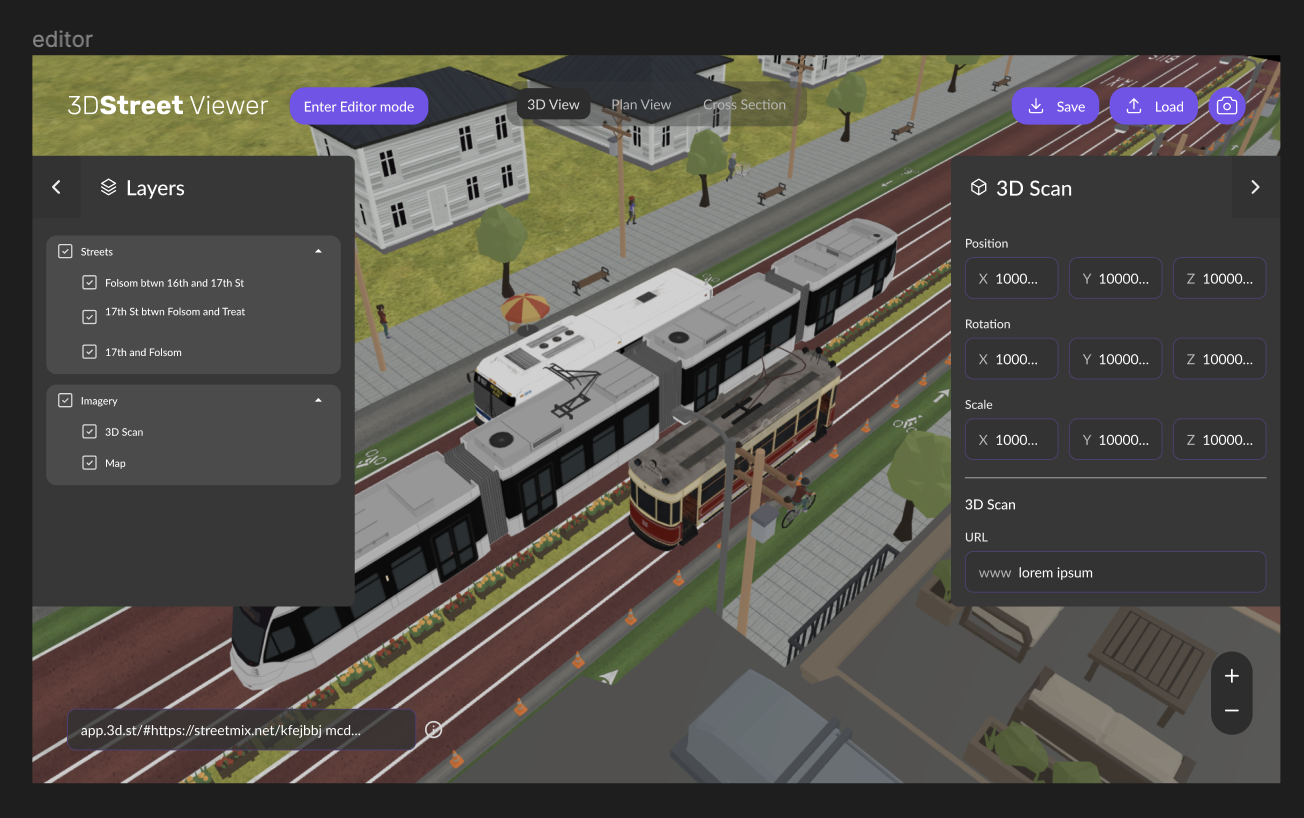This screenshot has width=1304, height=818.
Task: Open the info icon next to the share URL
Action: [433, 729]
